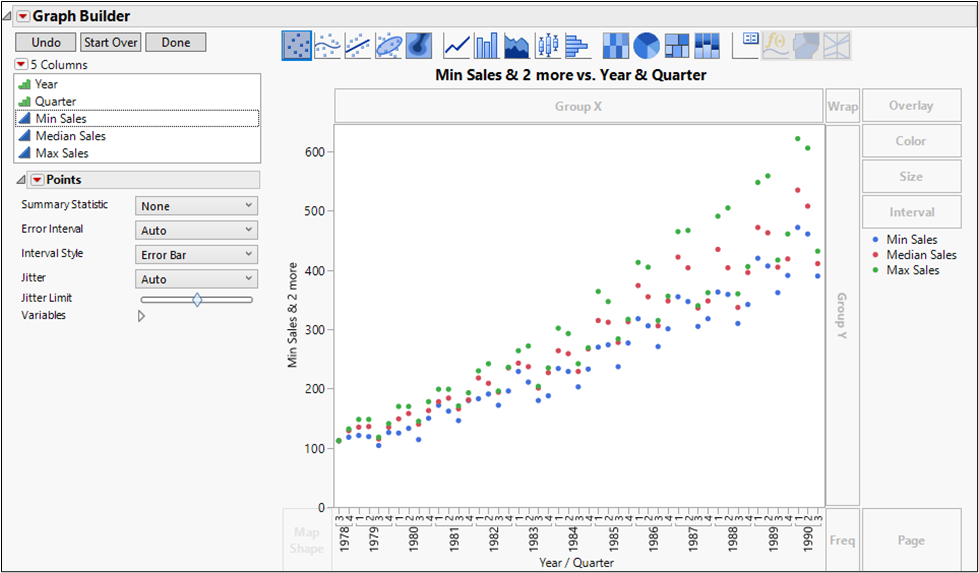Select the Area chart icon
979x573 pixels.
pyautogui.click(x=517, y=45)
